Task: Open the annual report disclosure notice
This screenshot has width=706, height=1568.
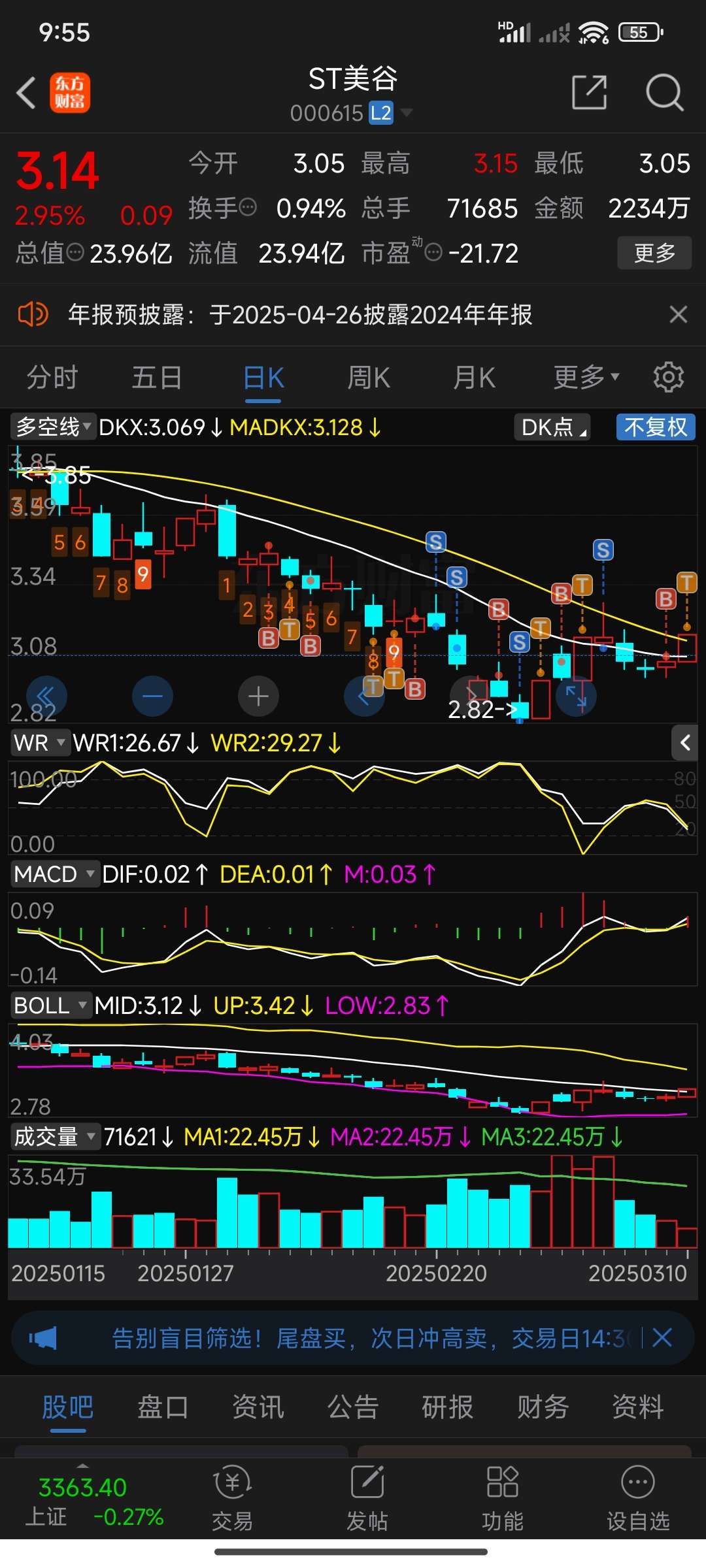Action: [300, 314]
